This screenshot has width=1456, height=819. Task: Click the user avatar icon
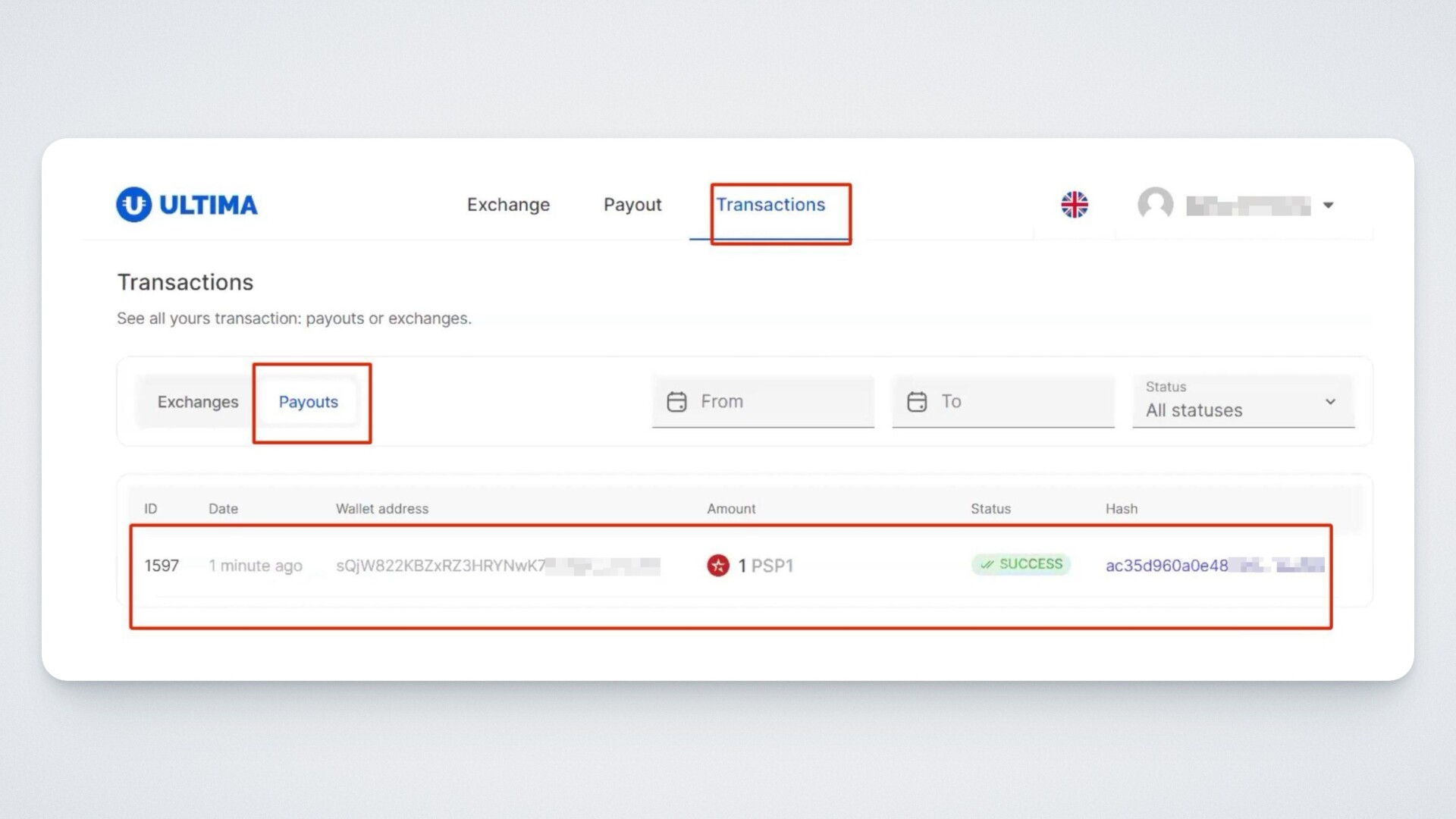(x=1155, y=205)
